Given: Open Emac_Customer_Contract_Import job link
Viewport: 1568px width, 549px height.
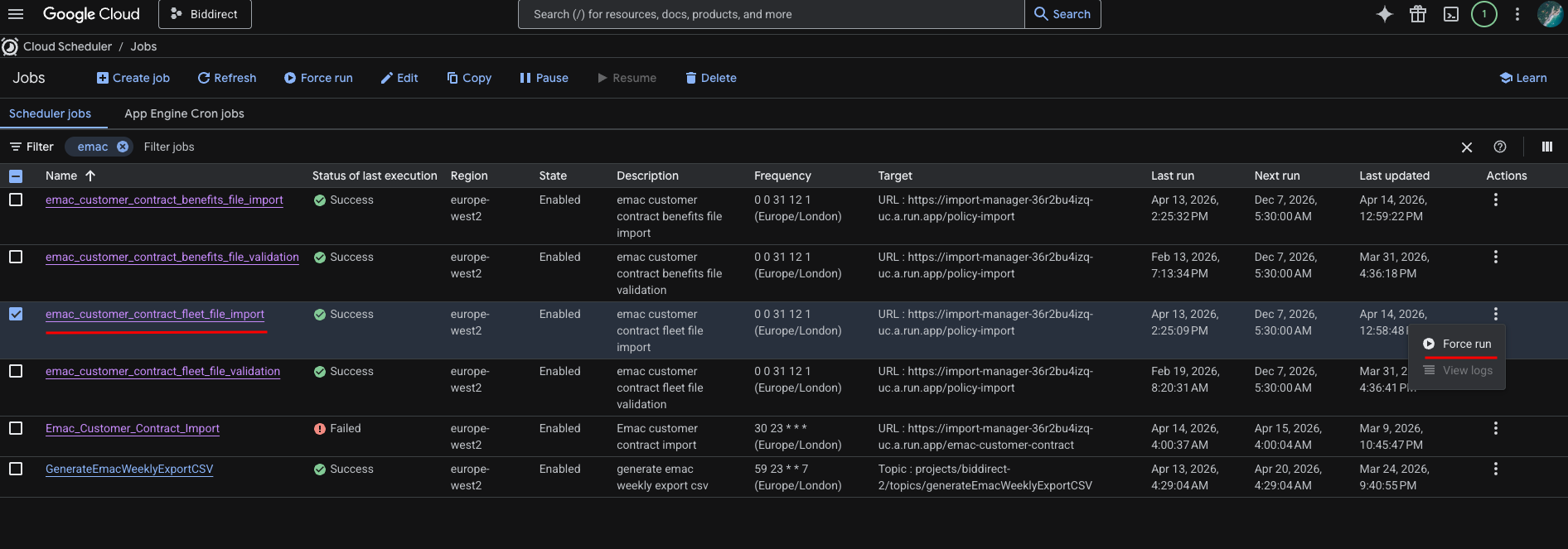Looking at the screenshot, I should pyautogui.click(x=133, y=428).
